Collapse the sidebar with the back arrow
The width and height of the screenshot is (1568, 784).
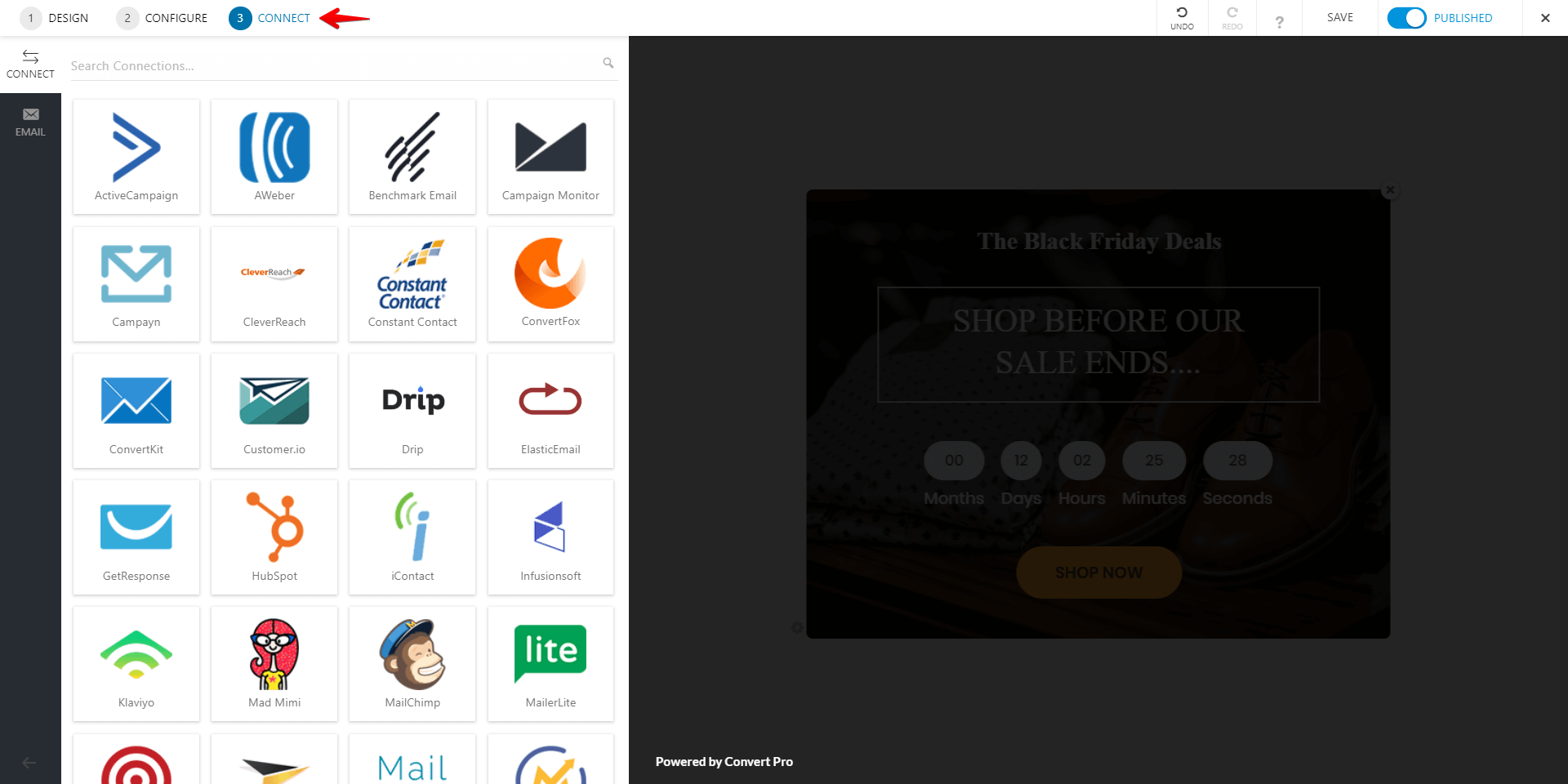(x=29, y=763)
